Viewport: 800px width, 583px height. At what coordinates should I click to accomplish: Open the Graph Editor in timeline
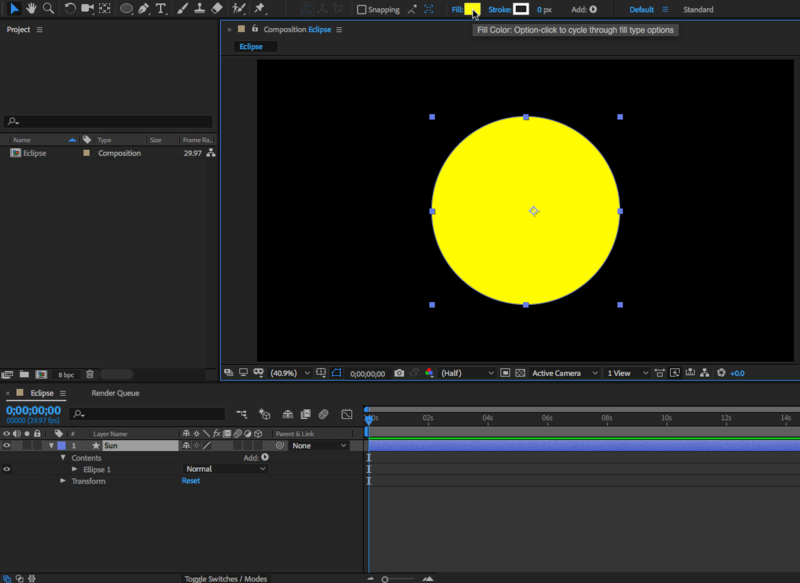(x=347, y=414)
